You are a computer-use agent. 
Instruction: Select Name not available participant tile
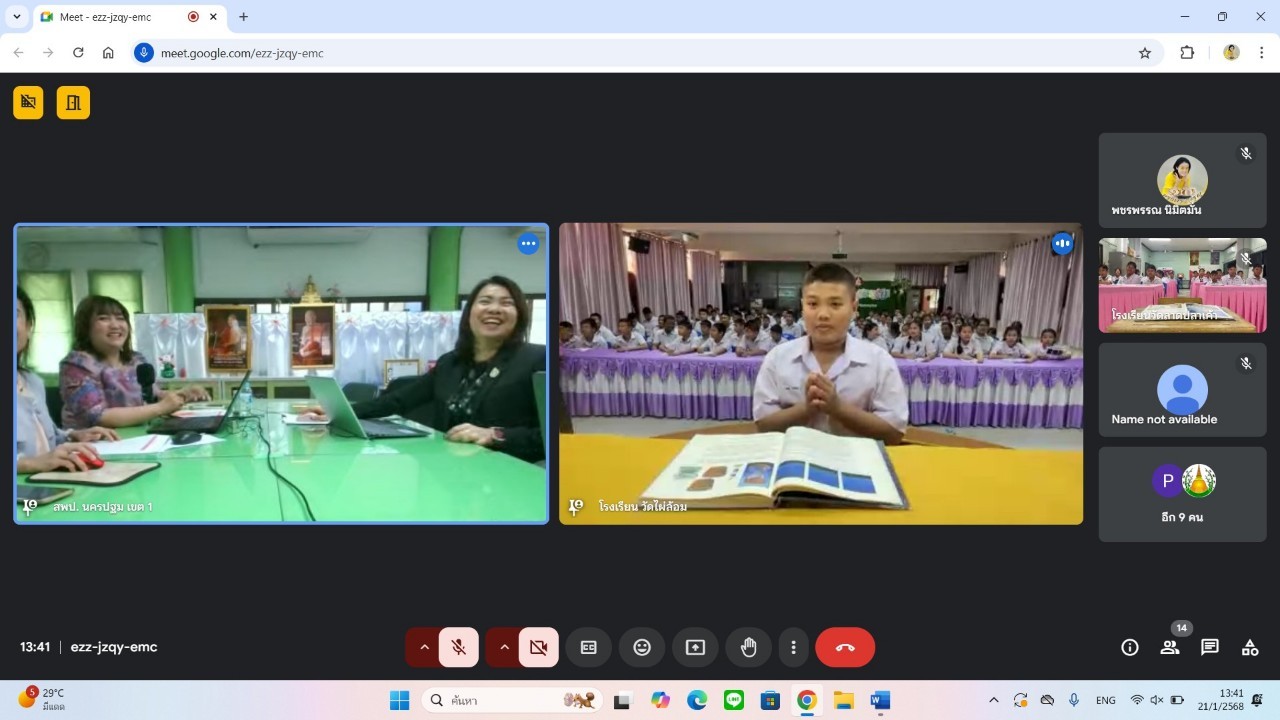click(x=1182, y=390)
